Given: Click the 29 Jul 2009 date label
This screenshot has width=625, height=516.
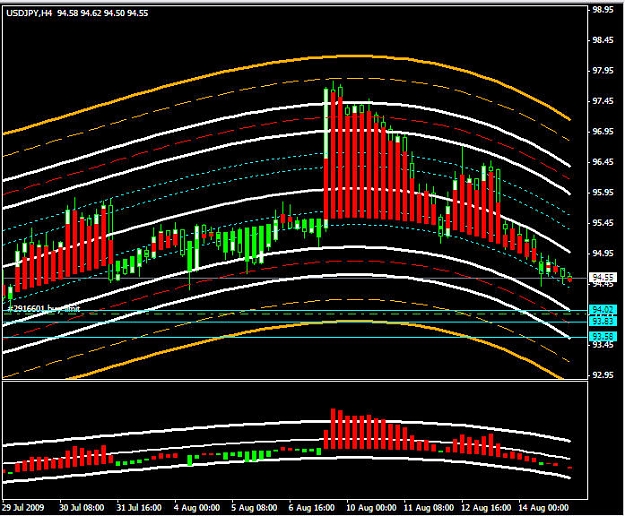Looking at the screenshot, I should pos(23,508).
